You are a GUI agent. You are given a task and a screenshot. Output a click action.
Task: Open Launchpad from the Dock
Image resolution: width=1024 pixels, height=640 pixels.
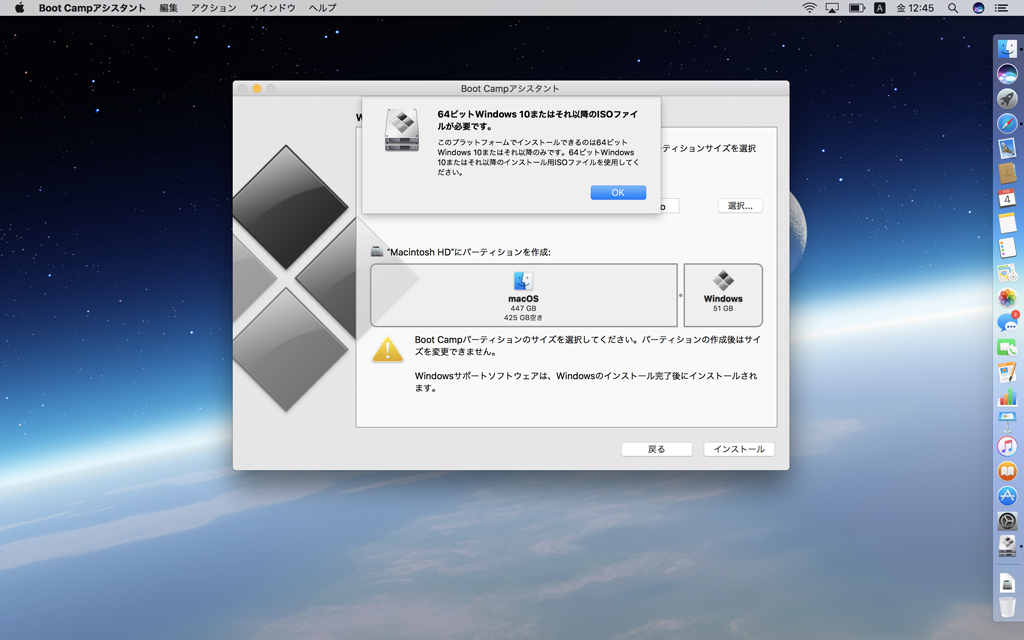click(x=1007, y=99)
